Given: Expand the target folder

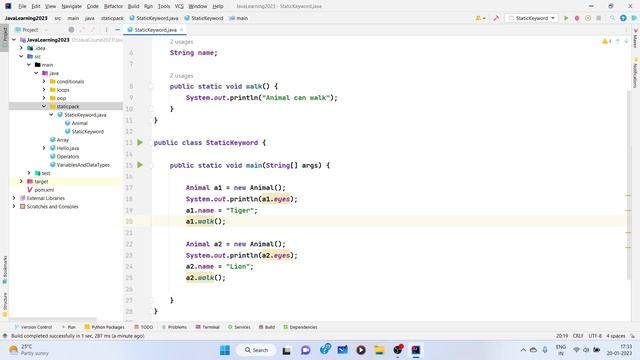Looking at the screenshot, I should pyautogui.click(x=22, y=181).
